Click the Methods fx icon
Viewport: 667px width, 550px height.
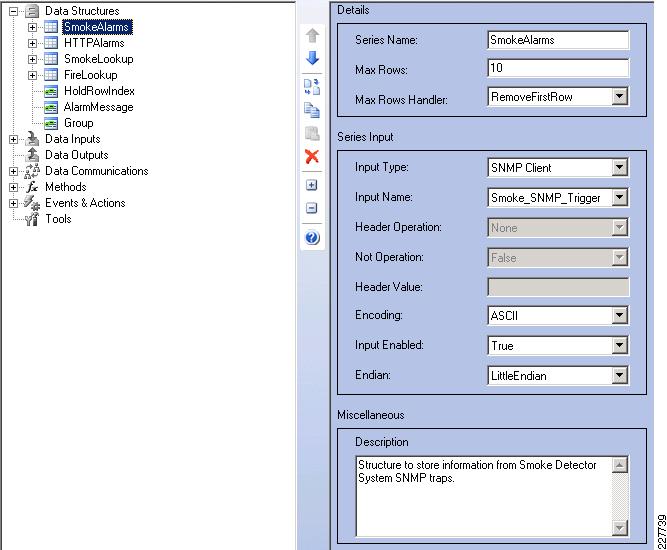(32, 187)
